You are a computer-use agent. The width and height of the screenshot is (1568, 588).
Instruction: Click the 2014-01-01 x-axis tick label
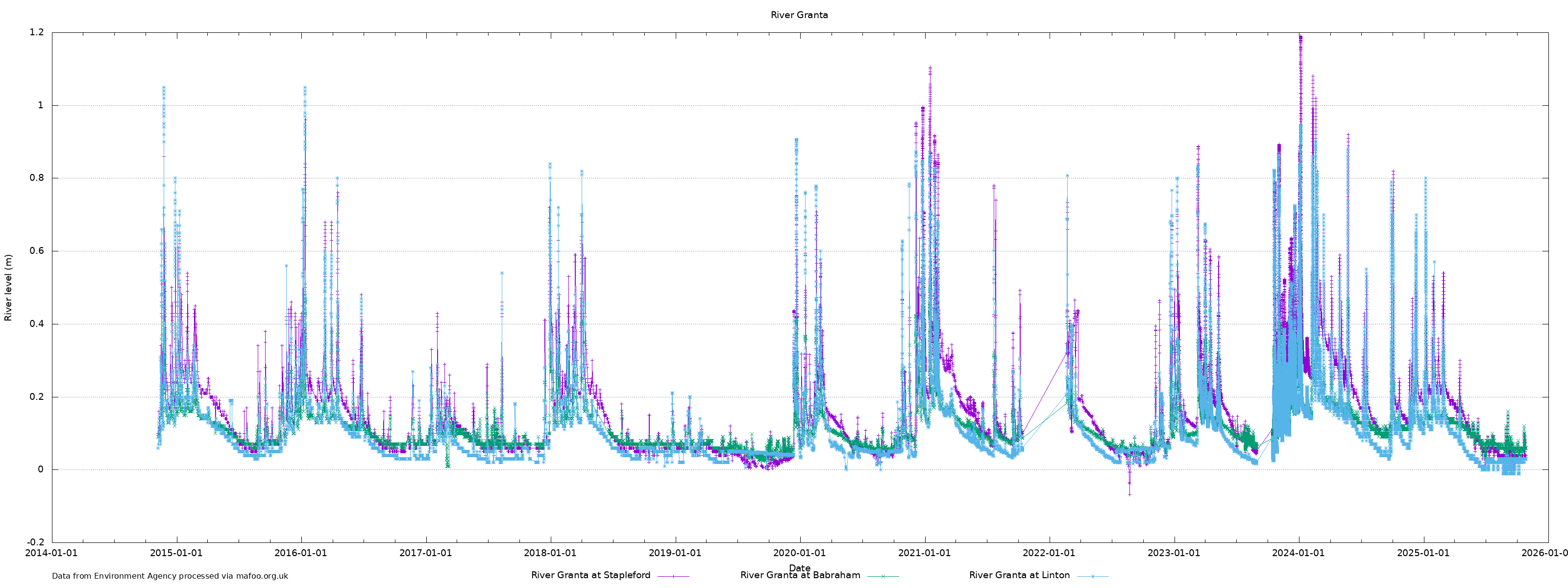(52, 553)
